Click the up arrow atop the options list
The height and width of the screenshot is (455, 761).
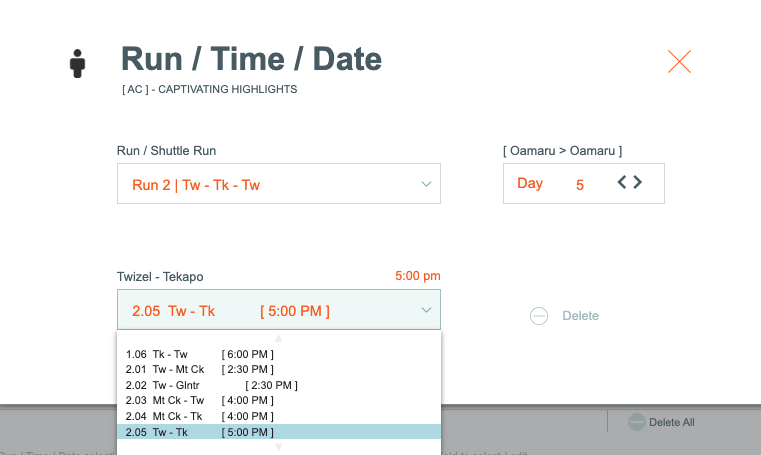click(279, 338)
